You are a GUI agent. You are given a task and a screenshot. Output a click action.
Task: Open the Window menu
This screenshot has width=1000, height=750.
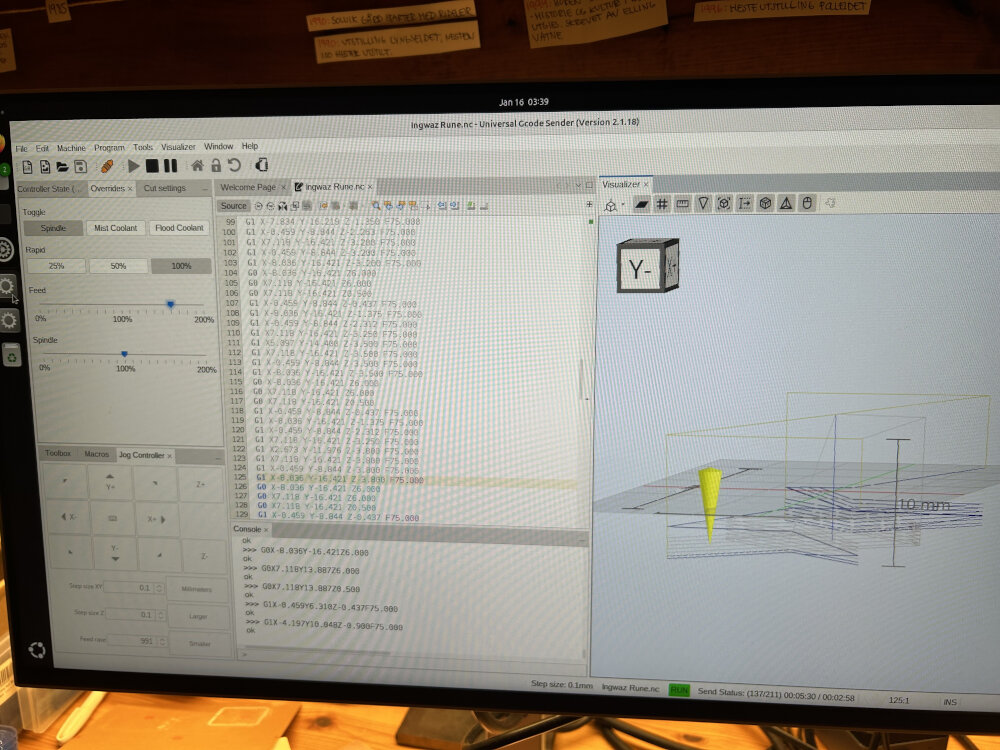point(219,146)
